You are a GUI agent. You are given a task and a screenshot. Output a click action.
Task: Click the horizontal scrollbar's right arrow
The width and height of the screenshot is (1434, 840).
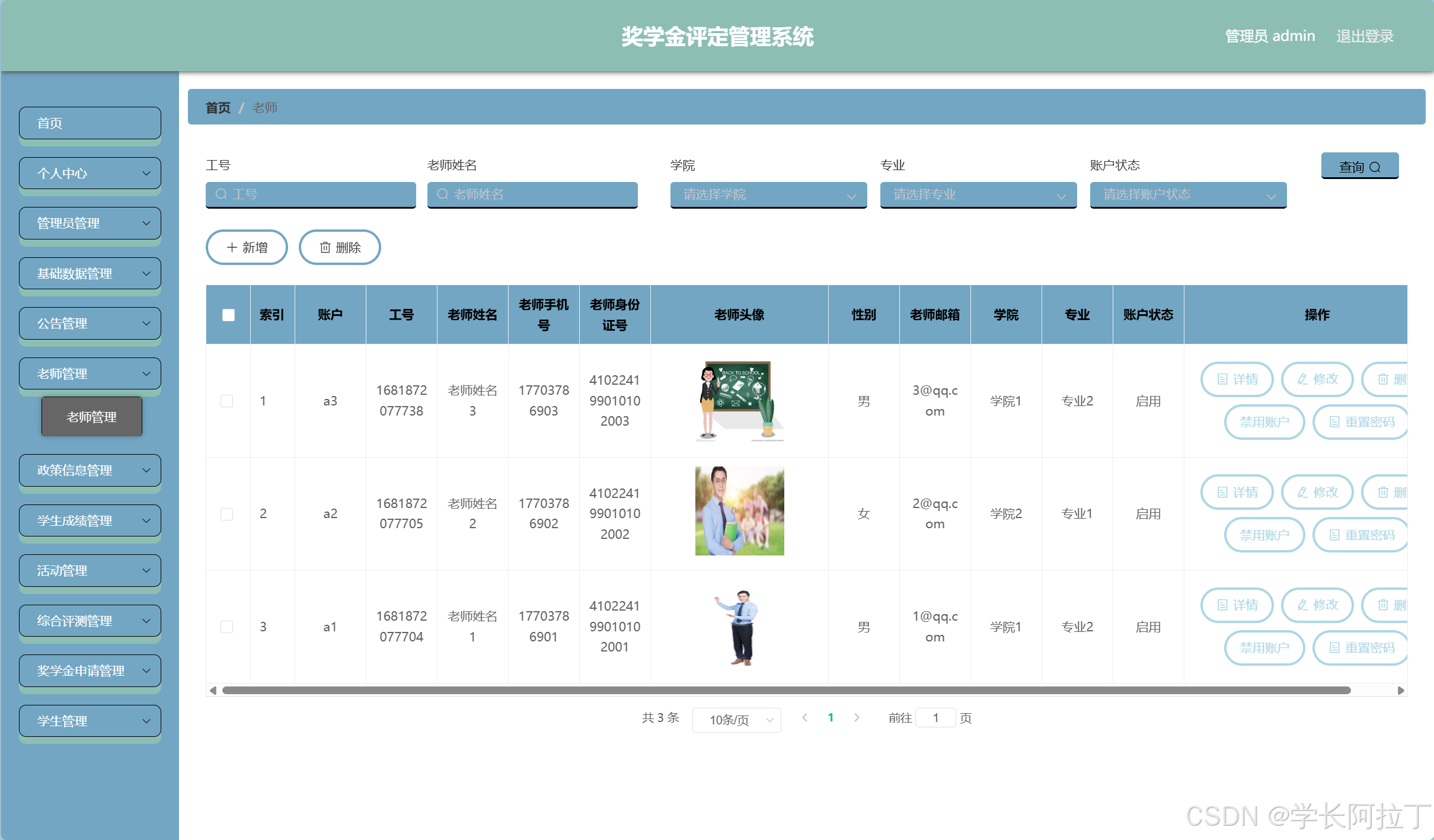(1401, 690)
